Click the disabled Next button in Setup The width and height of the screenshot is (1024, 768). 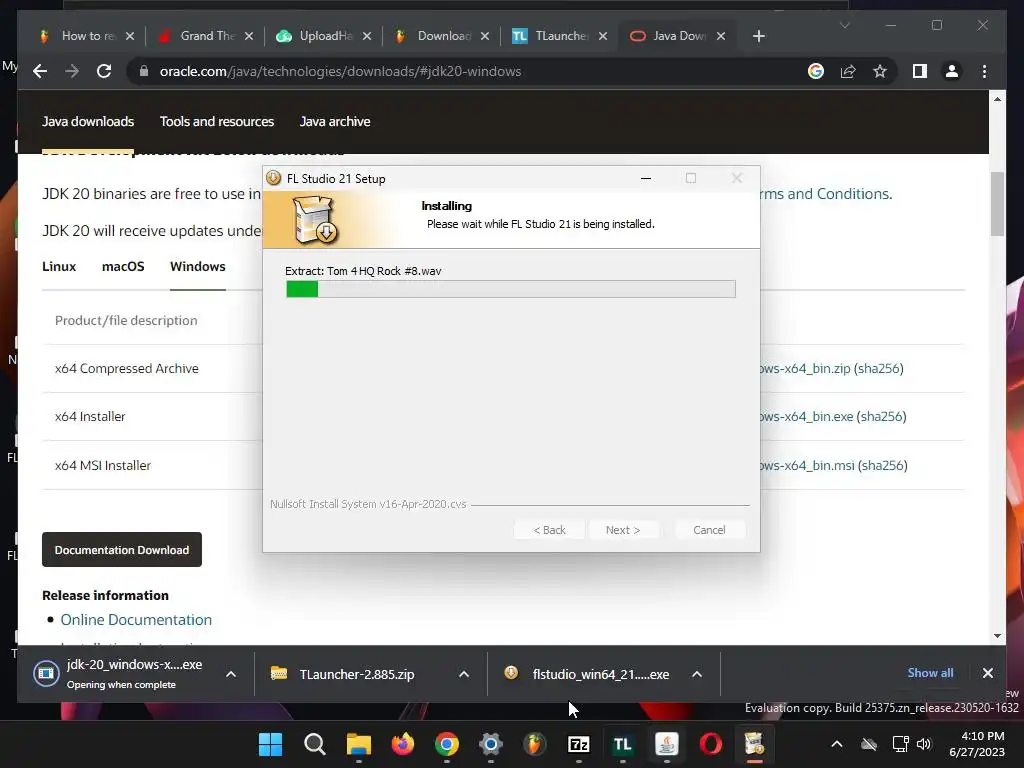[x=623, y=530]
